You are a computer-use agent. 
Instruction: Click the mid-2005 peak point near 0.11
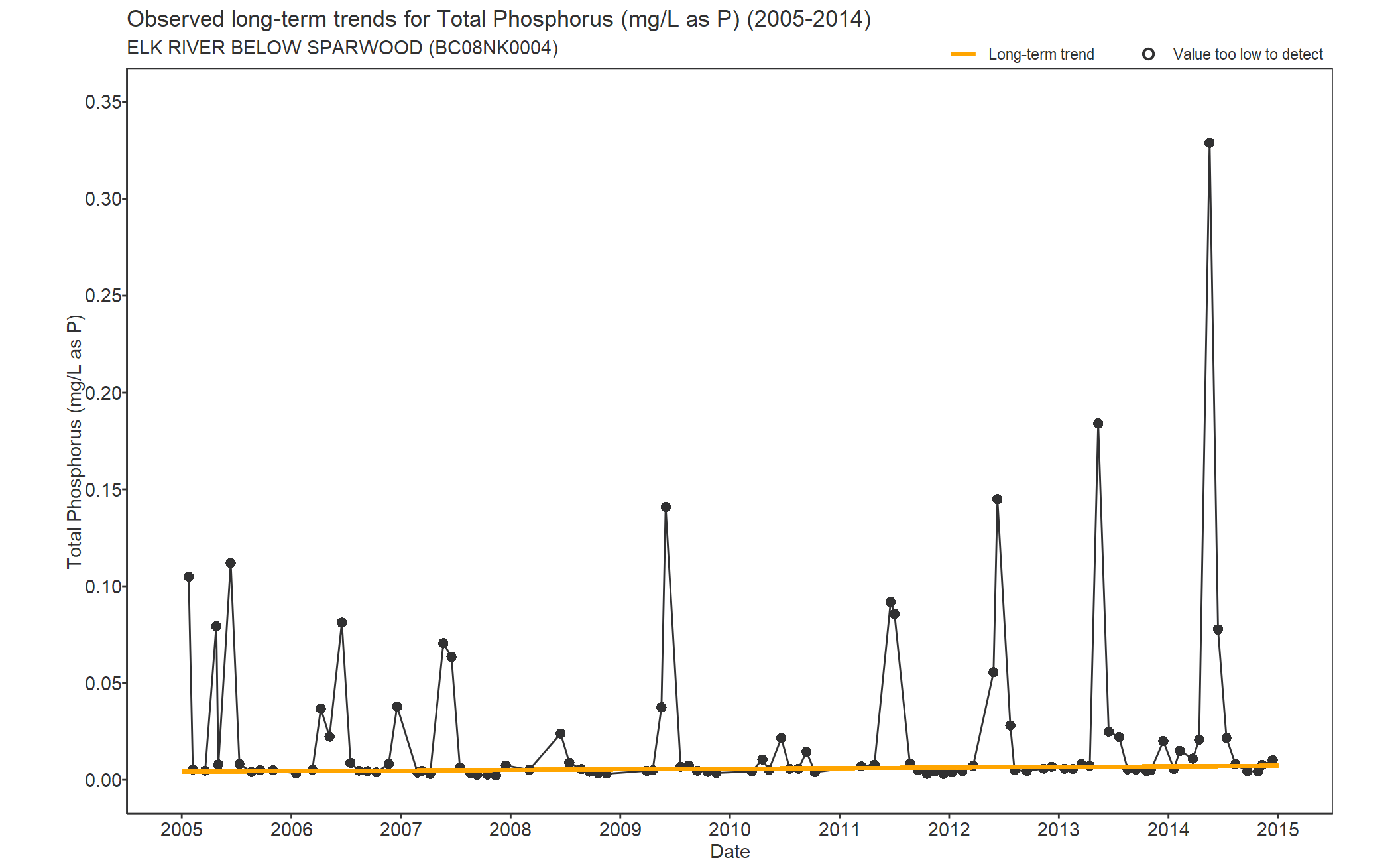[x=231, y=563]
